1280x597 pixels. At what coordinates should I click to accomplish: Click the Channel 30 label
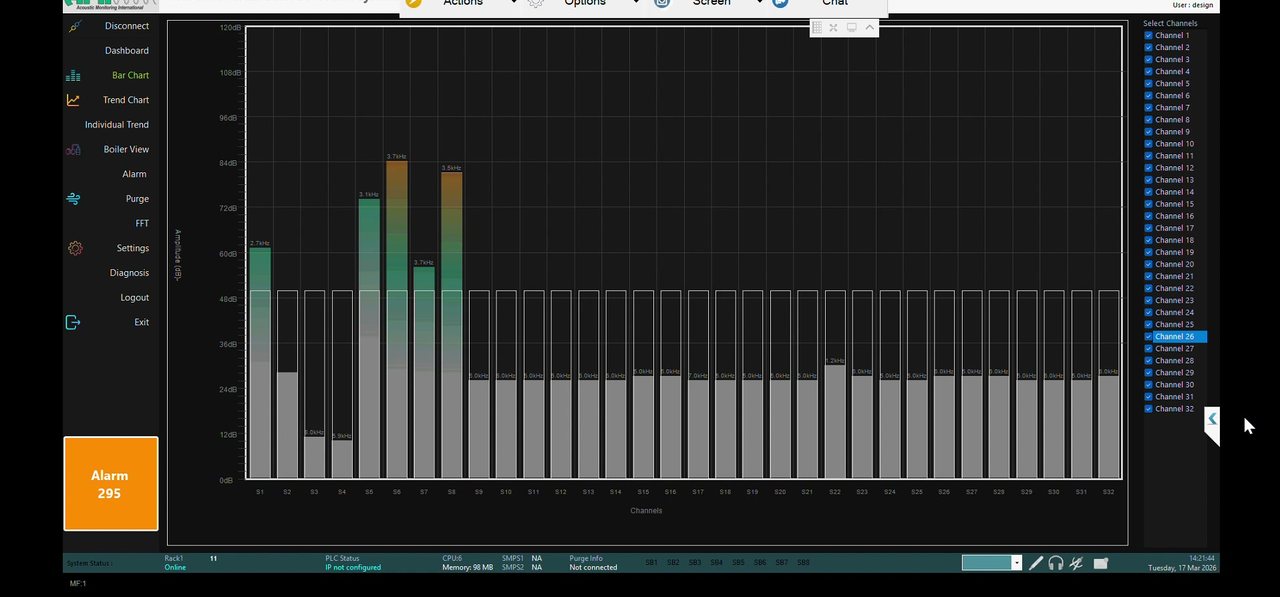(x=1174, y=385)
